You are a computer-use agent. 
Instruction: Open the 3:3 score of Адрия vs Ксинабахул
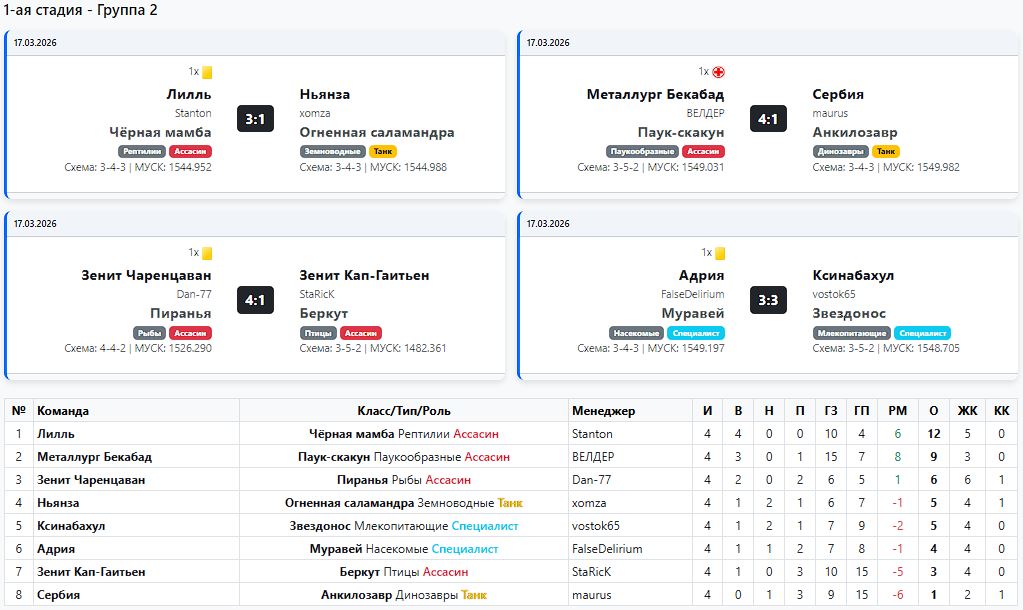[x=768, y=300]
